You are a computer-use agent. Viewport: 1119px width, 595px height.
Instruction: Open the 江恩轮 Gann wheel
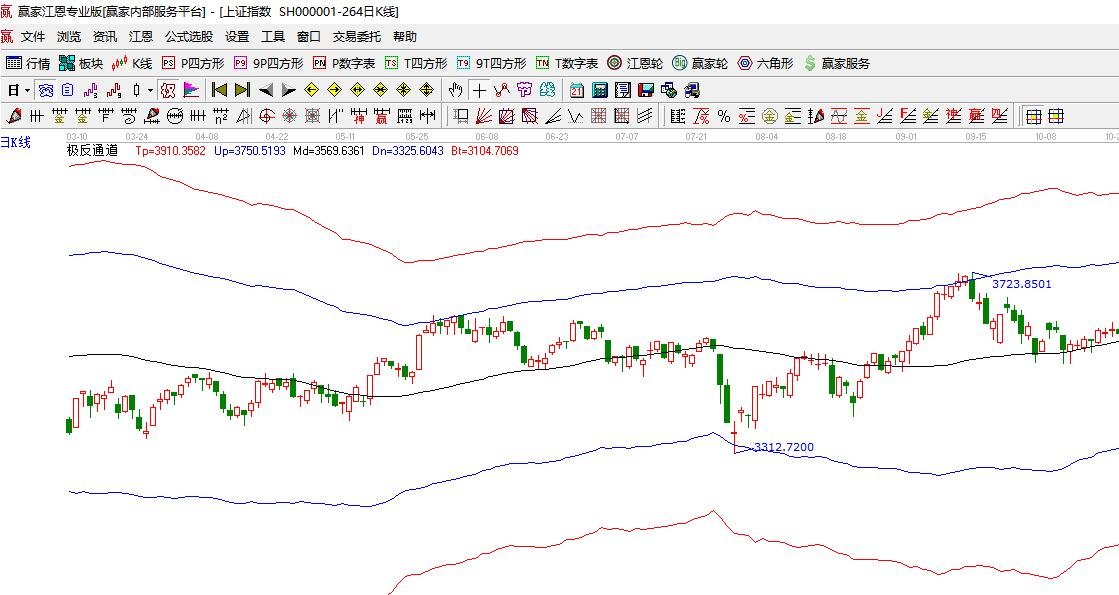(x=634, y=63)
